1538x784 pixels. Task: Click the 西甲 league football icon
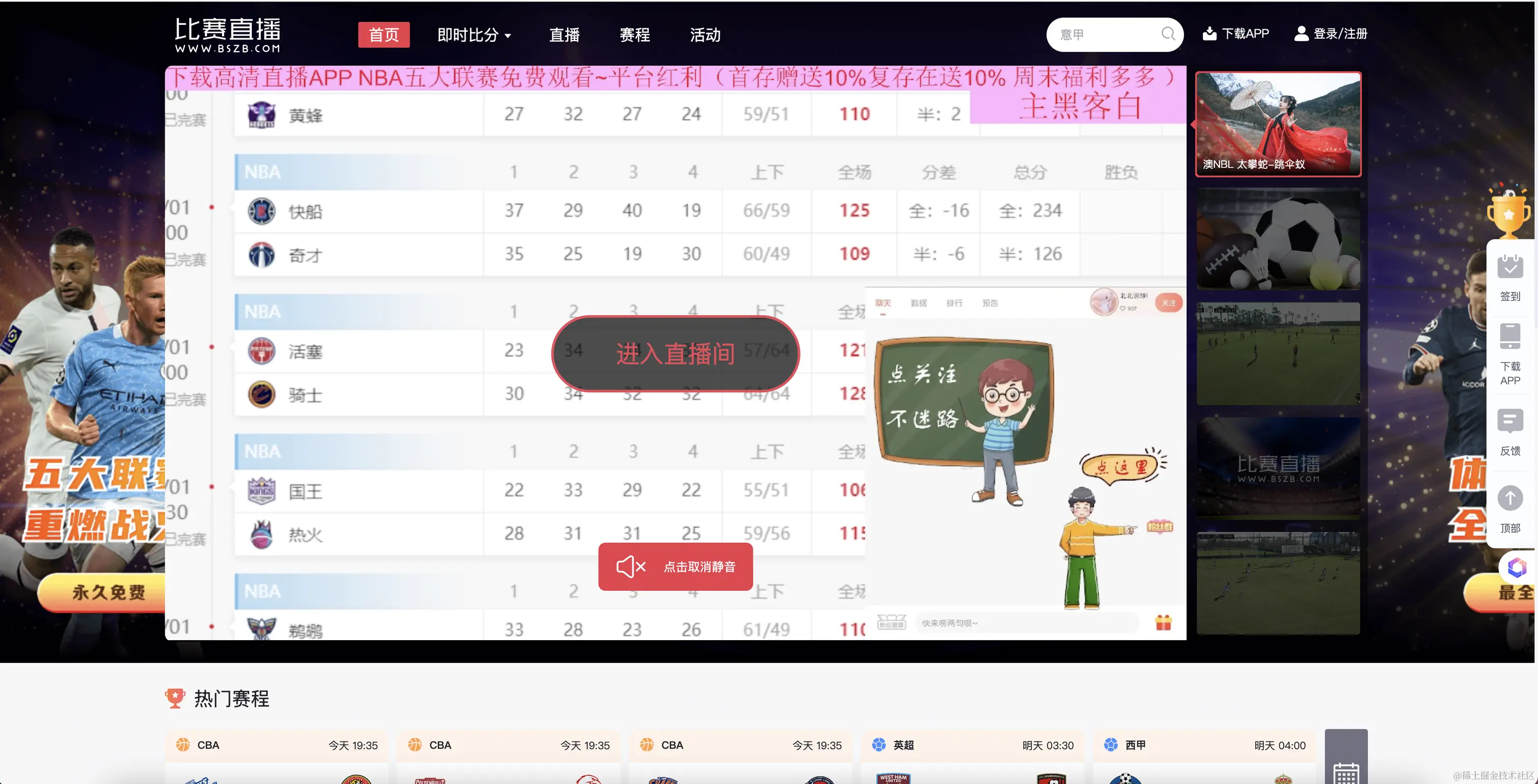tap(1110, 745)
